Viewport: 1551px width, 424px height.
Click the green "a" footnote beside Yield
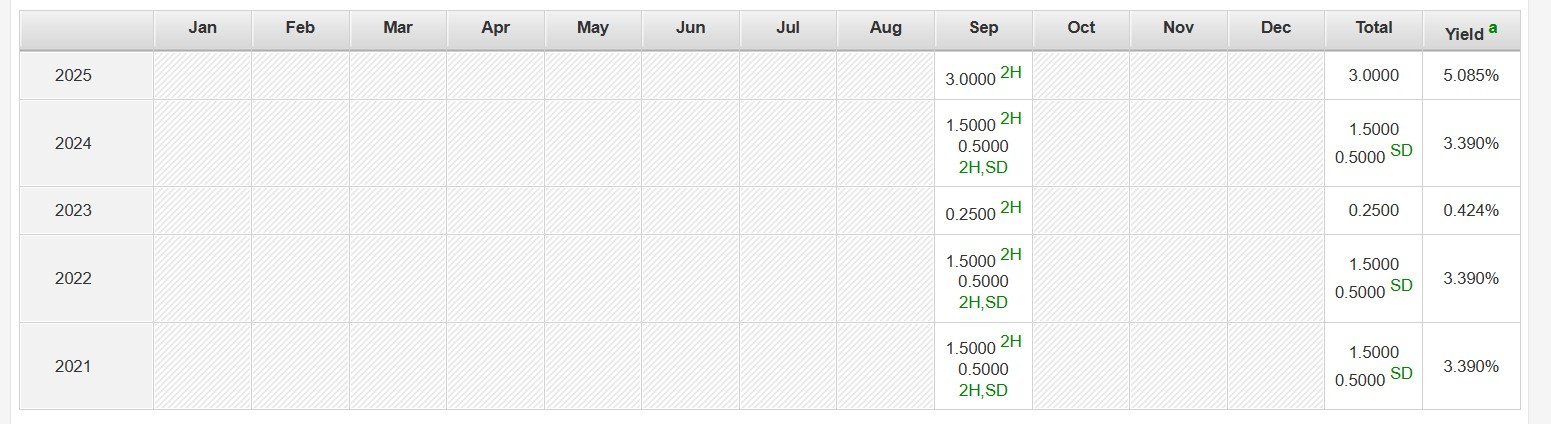(x=1493, y=29)
